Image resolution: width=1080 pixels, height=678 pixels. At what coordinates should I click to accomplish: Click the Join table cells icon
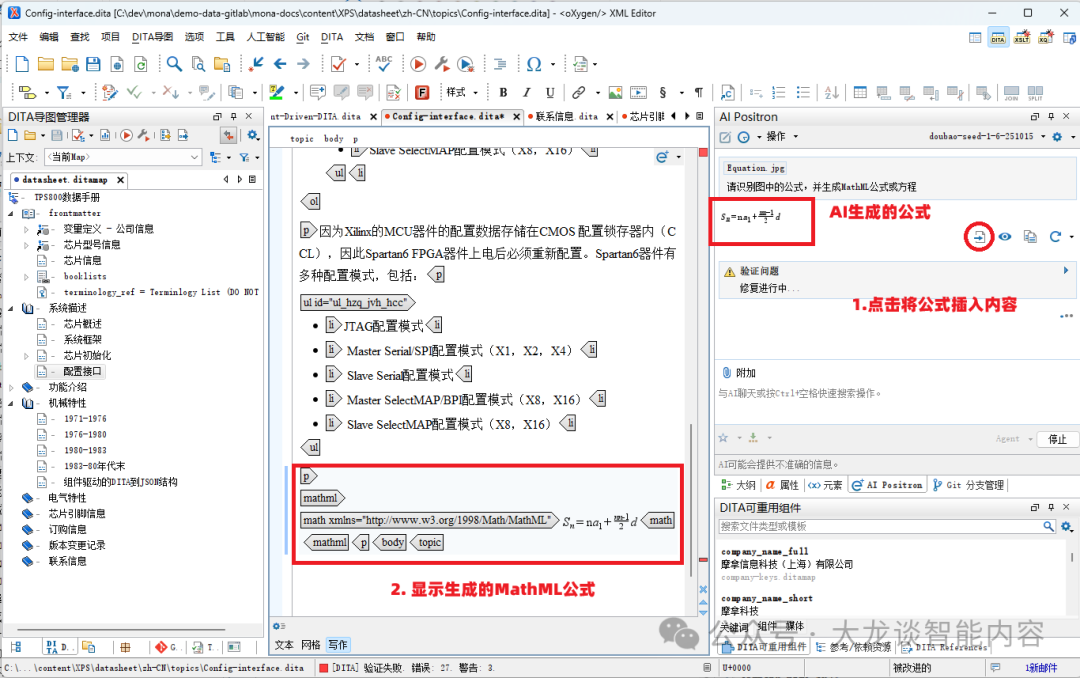[x=1011, y=93]
